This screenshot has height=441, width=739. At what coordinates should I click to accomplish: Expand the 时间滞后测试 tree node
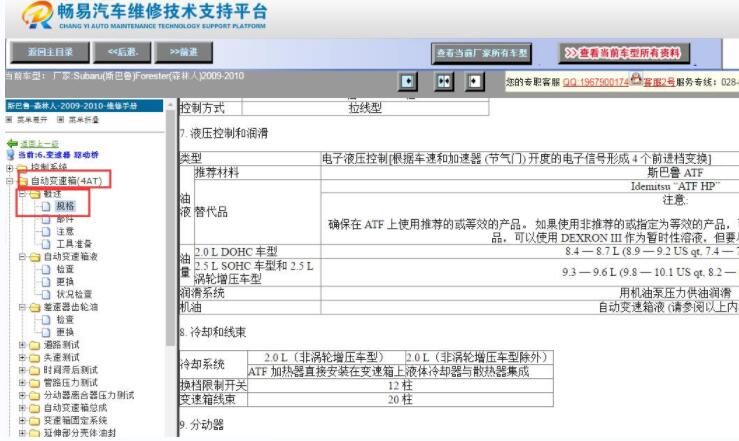[22, 370]
